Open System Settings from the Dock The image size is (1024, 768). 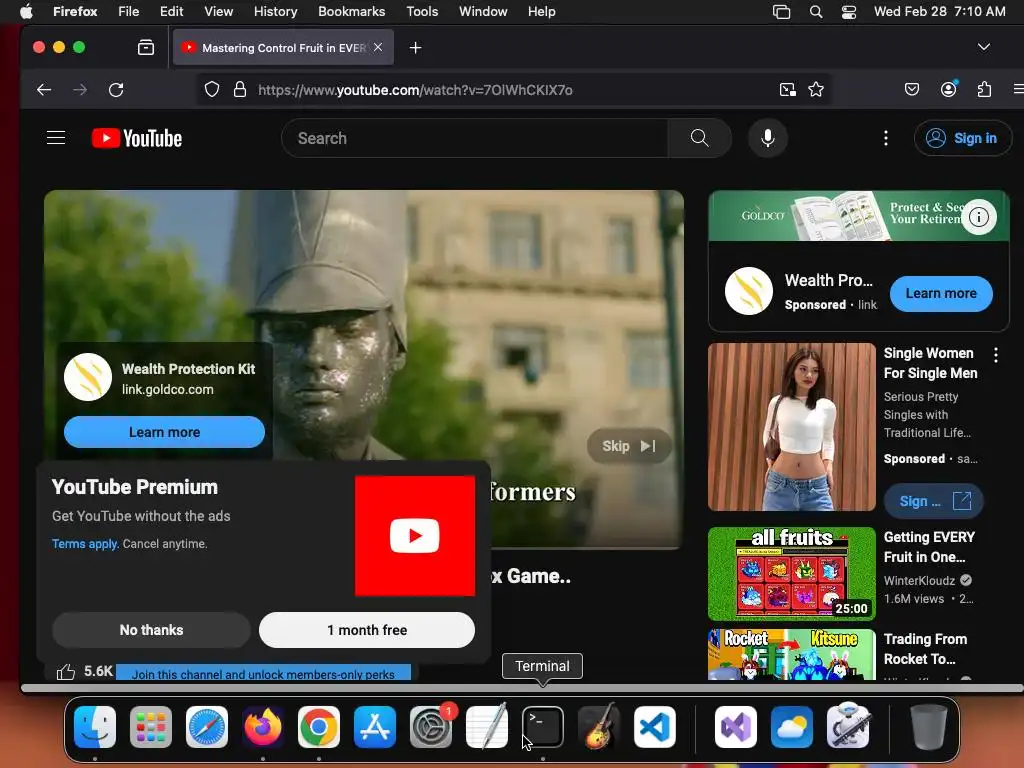431,727
